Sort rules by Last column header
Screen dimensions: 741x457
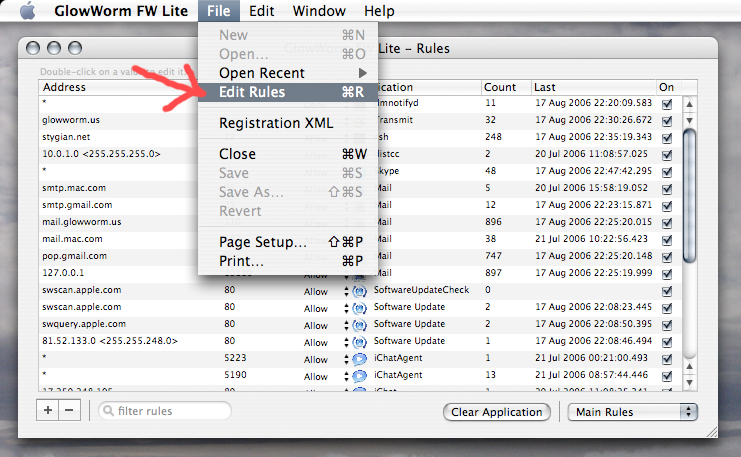[x=594, y=87]
